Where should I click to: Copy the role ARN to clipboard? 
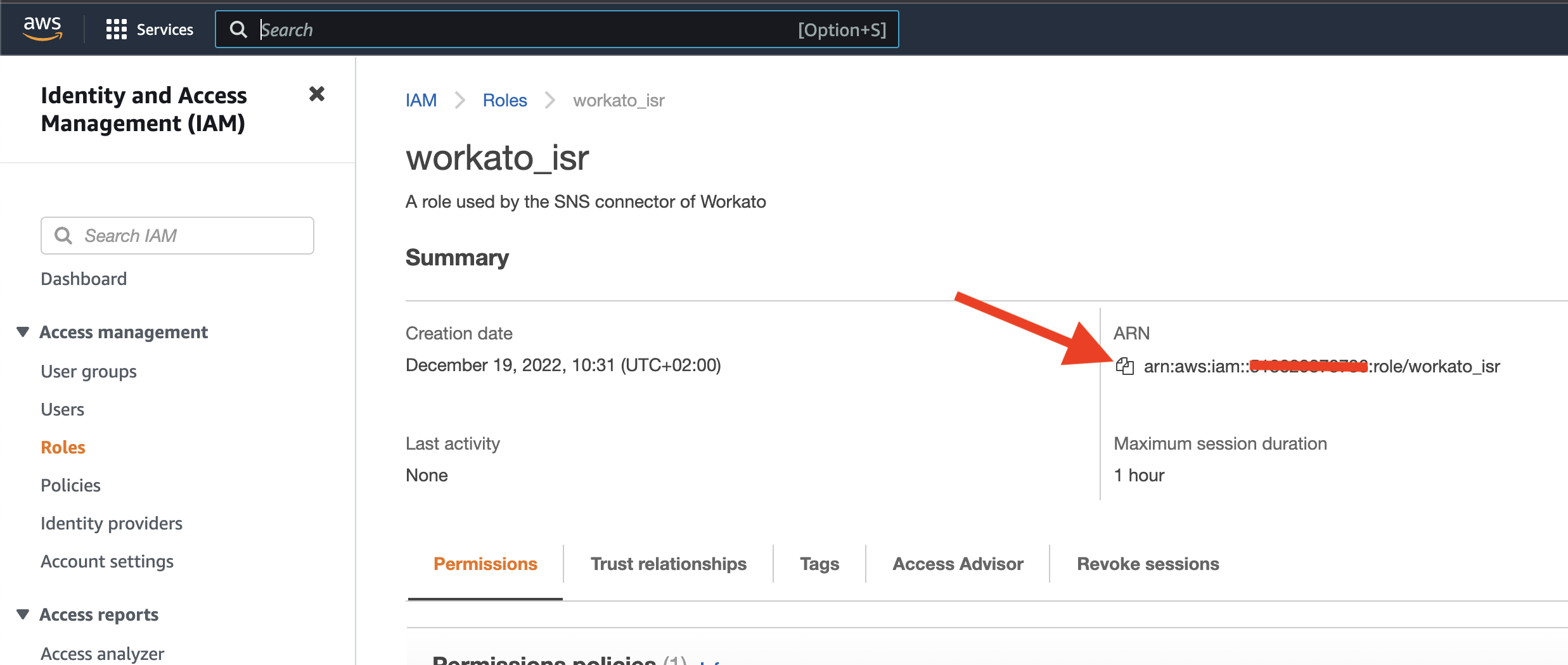click(1124, 366)
